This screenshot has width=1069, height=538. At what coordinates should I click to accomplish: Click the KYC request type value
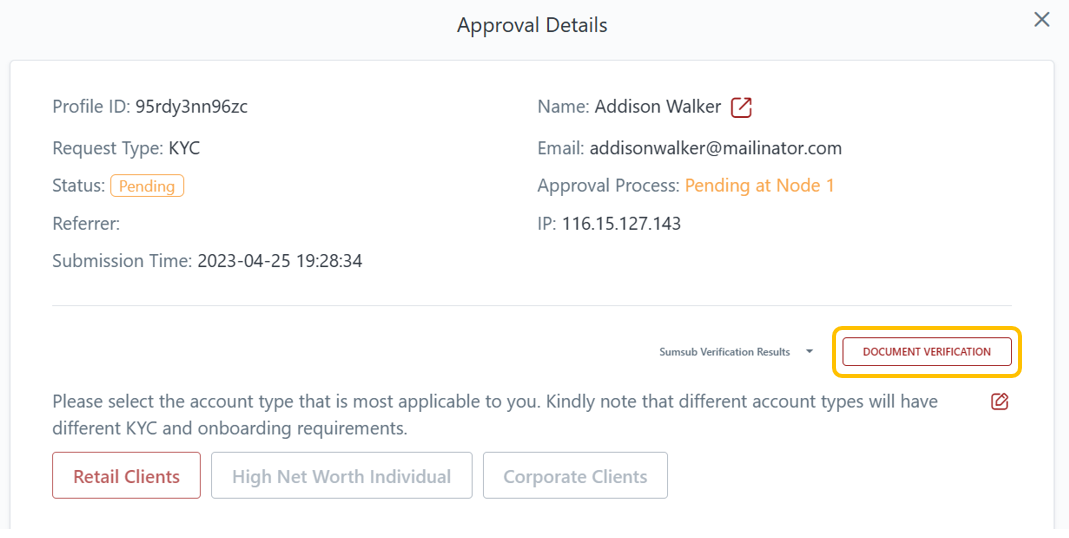click(184, 148)
